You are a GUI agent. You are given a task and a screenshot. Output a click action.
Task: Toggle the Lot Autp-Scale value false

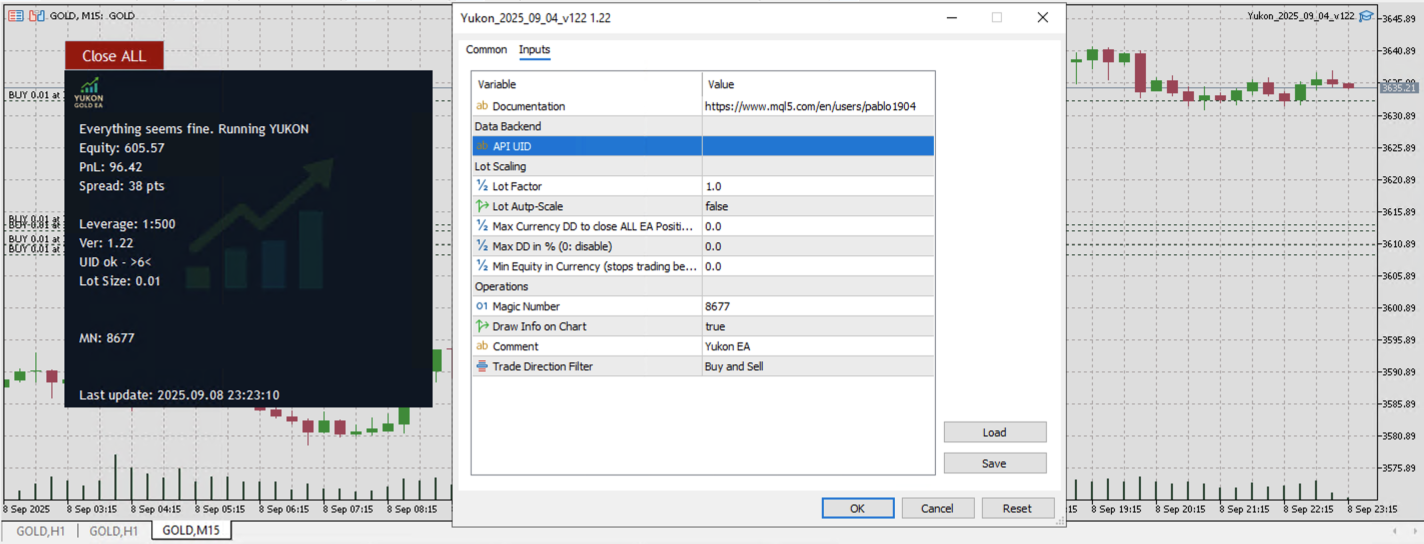[818, 206]
